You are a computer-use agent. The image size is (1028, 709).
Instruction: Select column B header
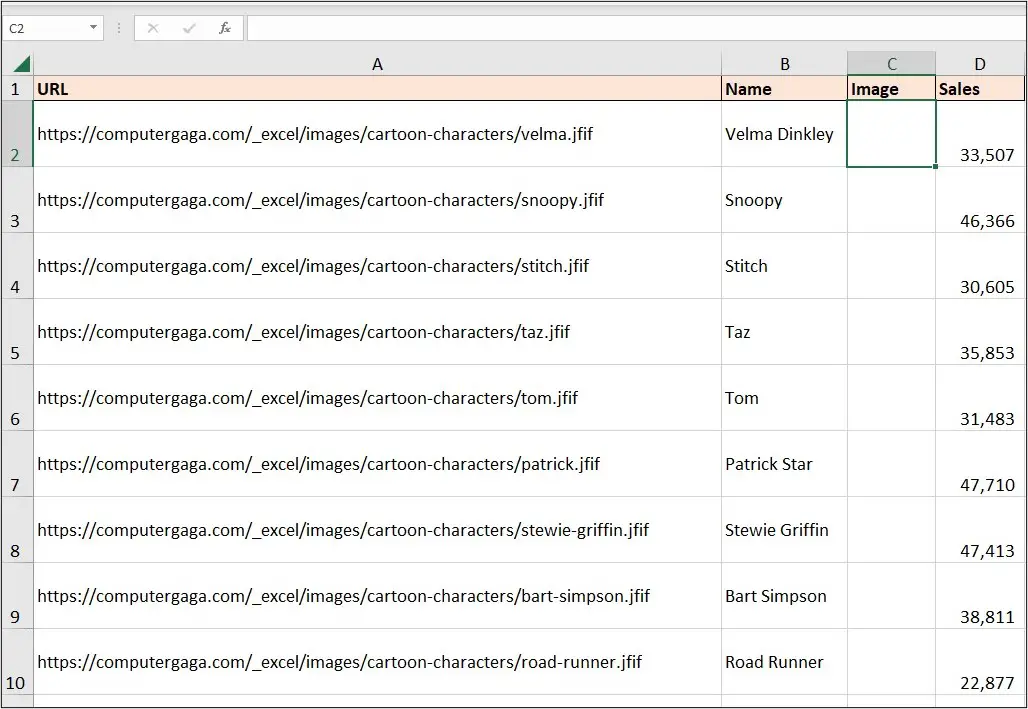tap(784, 62)
